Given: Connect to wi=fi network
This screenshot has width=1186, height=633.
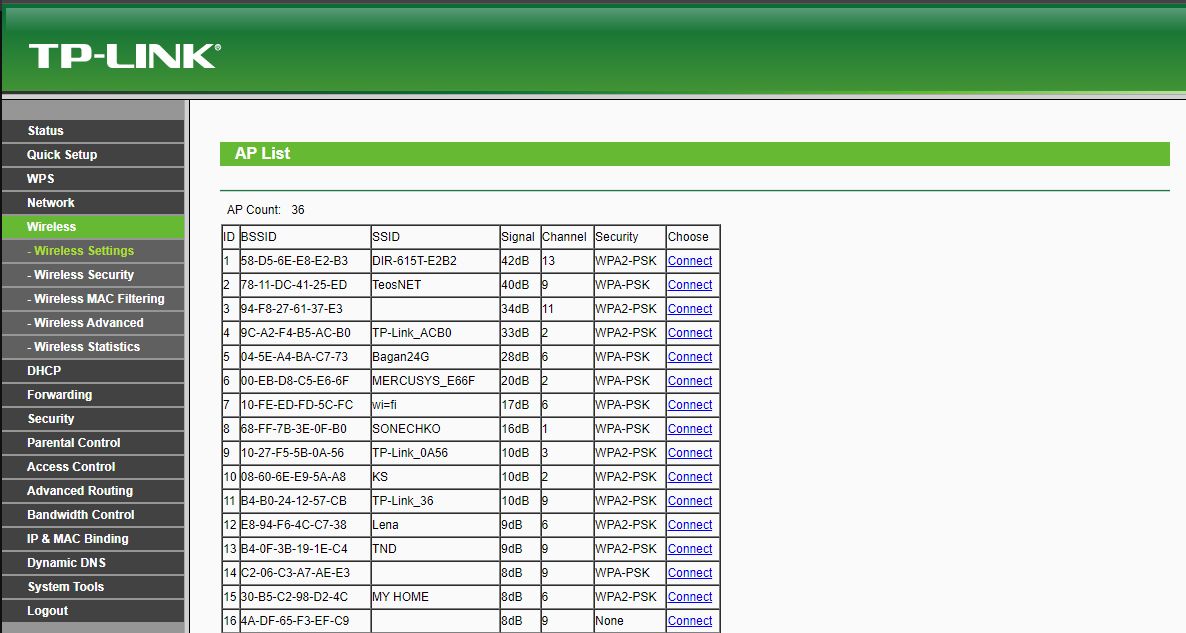Looking at the screenshot, I should pyautogui.click(x=690, y=405).
